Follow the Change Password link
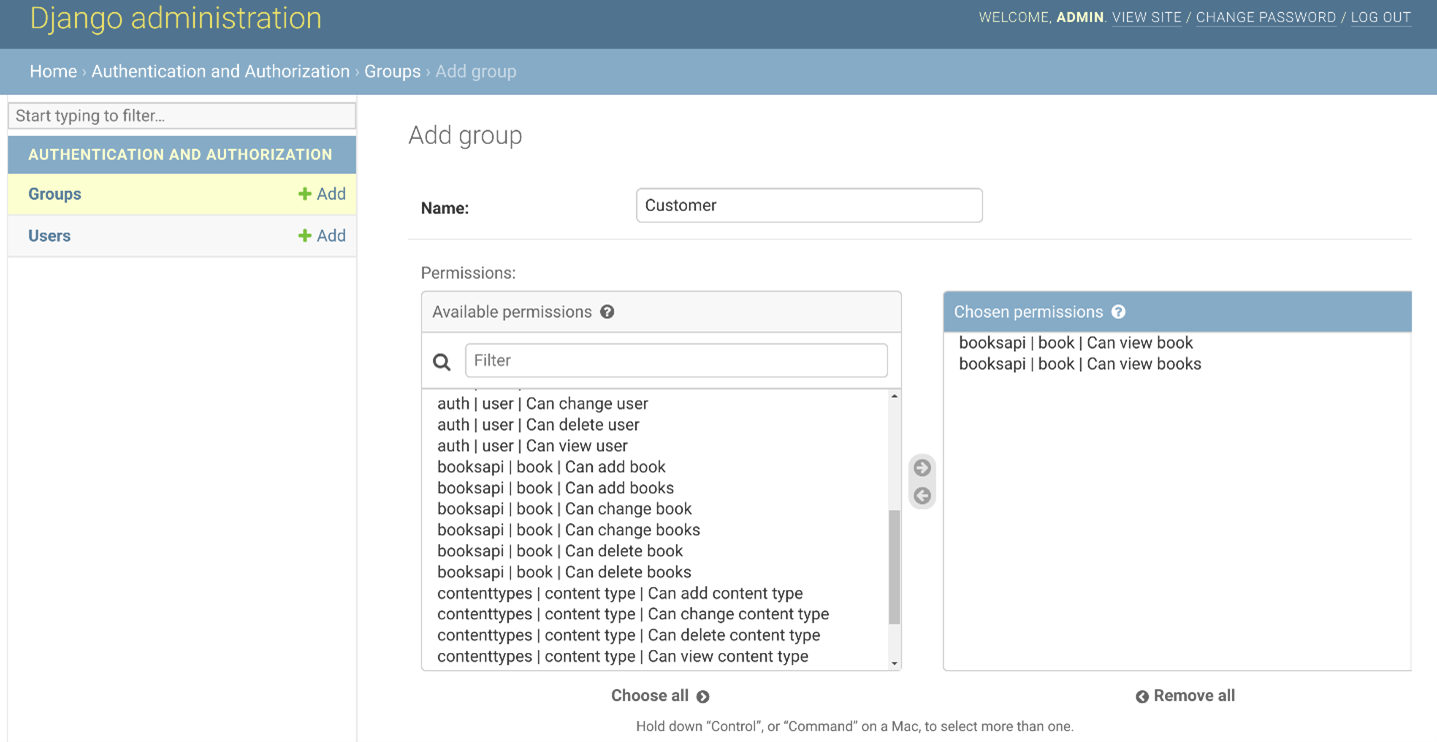This screenshot has width=1437, height=742. click(1265, 18)
